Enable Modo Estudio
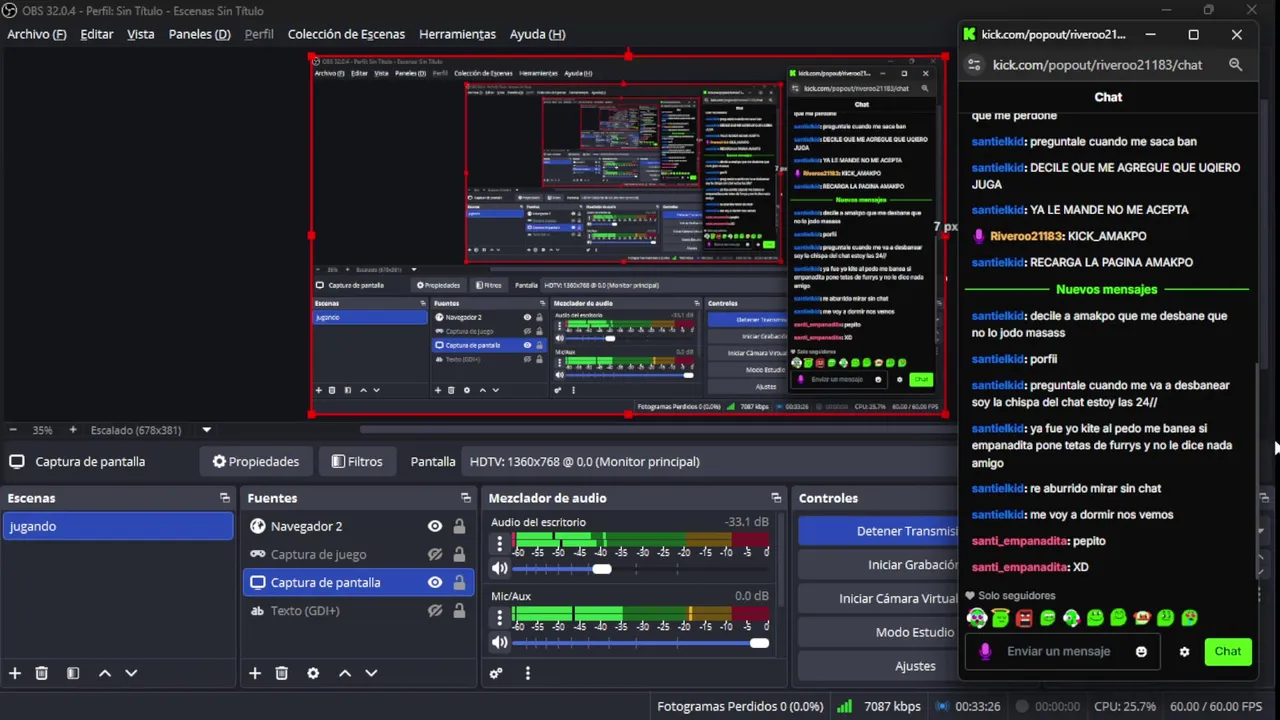This screenshot has width=1280, height=720. pyautogui.click(x=878, y=632)
